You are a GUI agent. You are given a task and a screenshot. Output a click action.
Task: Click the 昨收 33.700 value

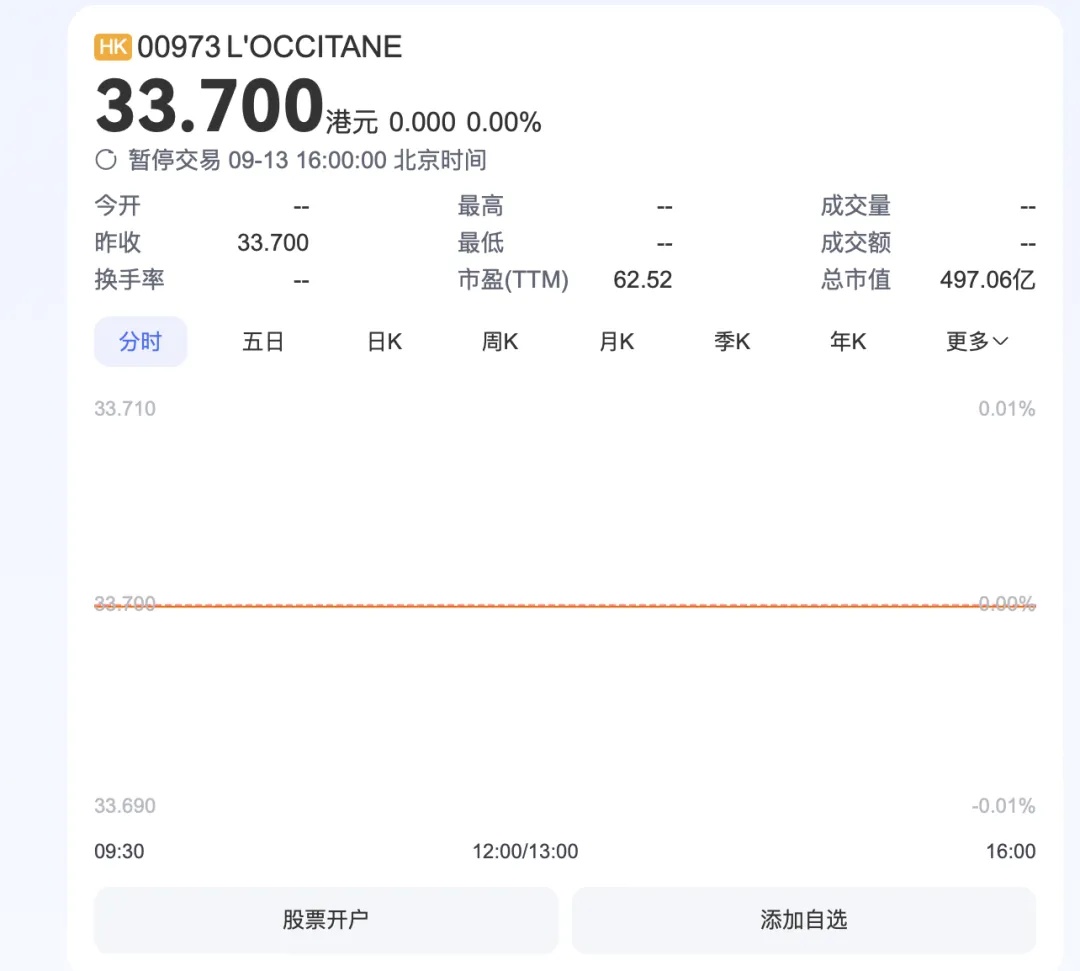[273, 243]
